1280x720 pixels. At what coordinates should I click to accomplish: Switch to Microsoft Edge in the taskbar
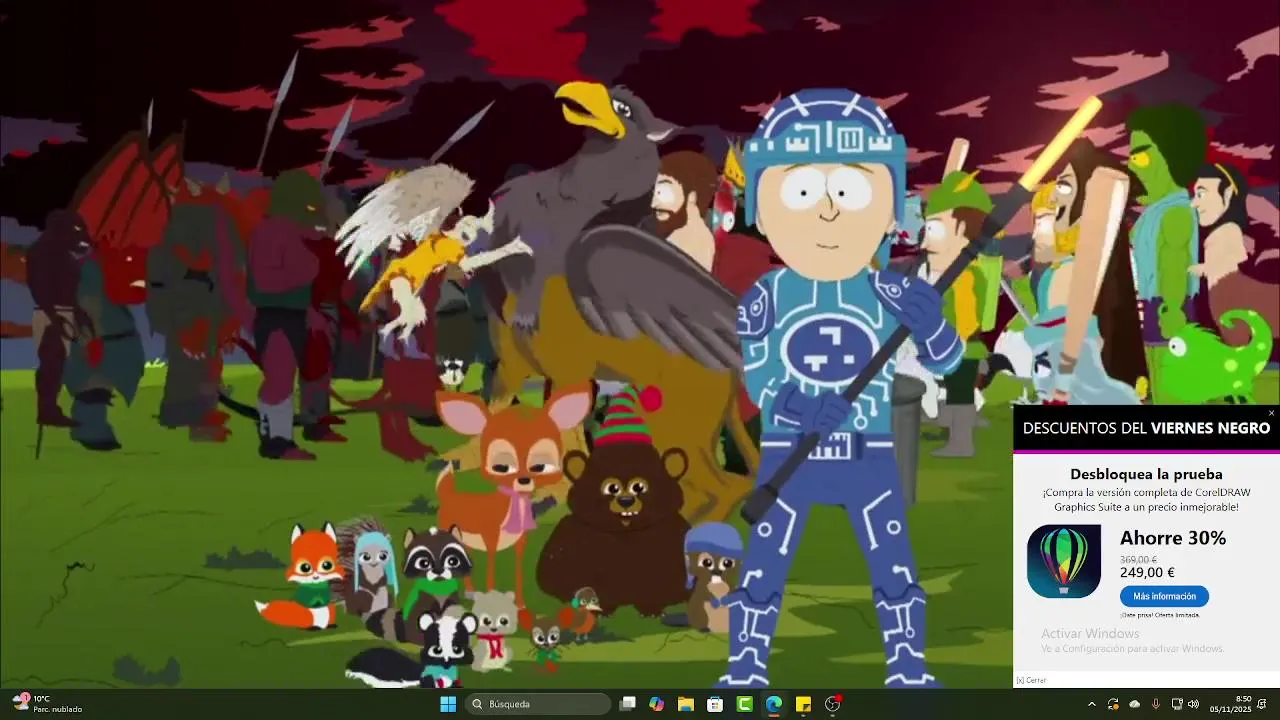pos(774,704)
